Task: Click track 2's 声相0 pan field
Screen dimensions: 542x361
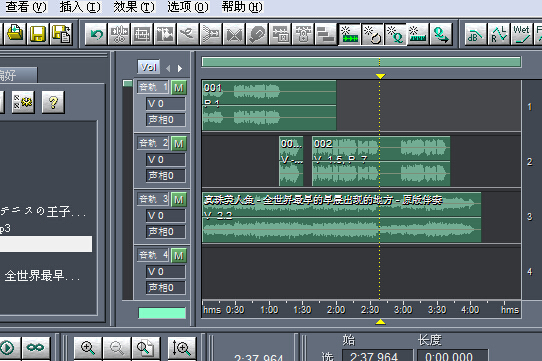Action: [166, 176]
